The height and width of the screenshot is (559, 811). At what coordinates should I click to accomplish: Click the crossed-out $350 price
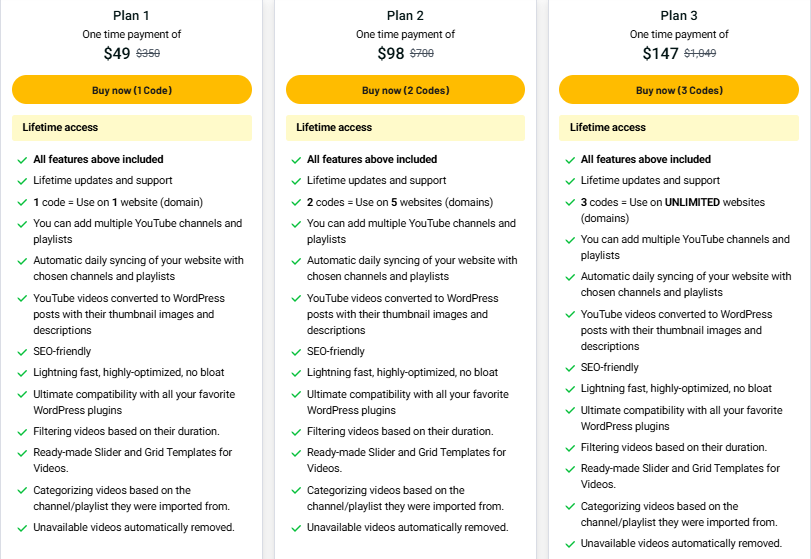[148, 53]
